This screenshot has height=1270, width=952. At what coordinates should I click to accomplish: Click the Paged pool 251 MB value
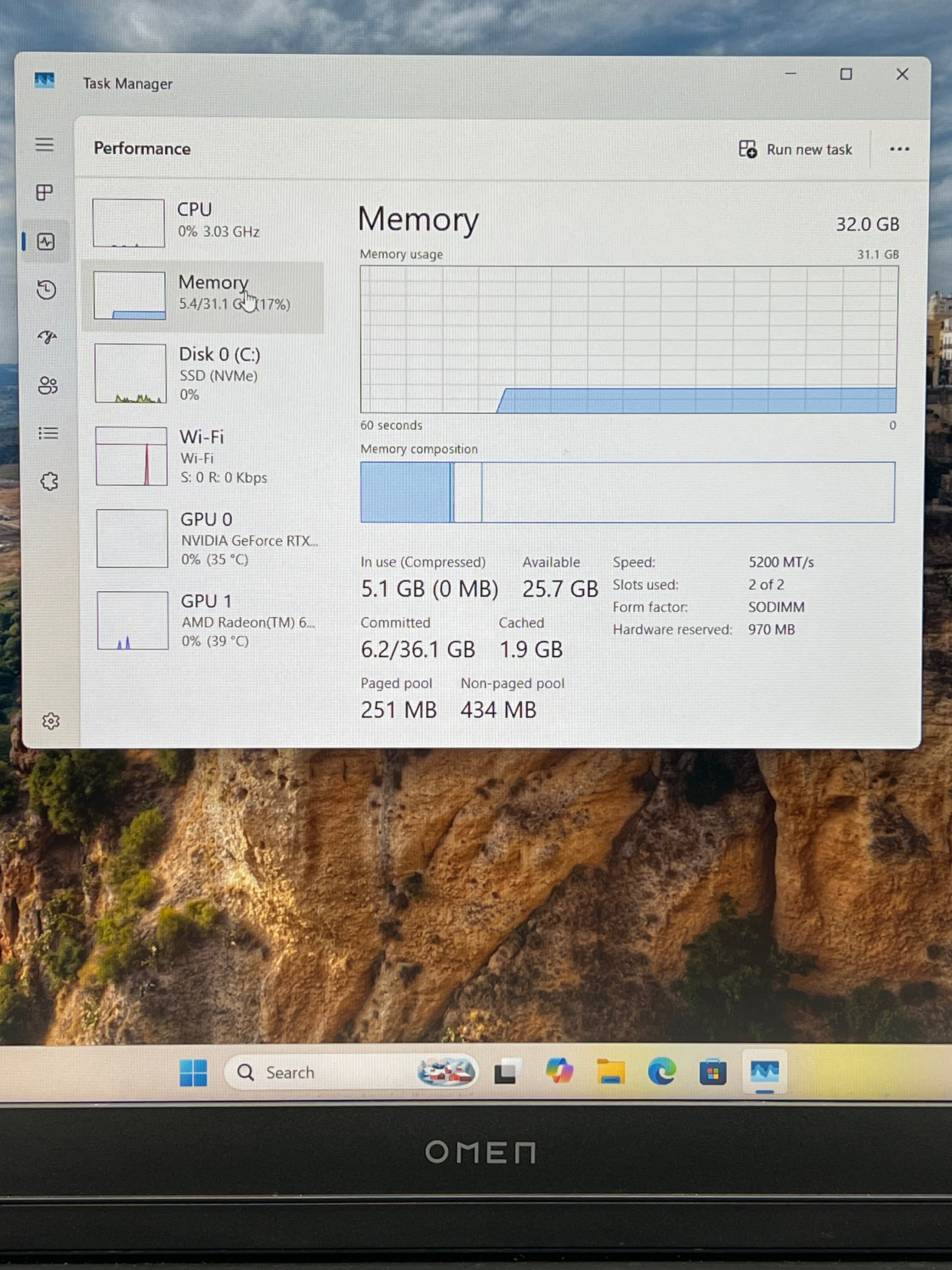(x=398, y=710)
